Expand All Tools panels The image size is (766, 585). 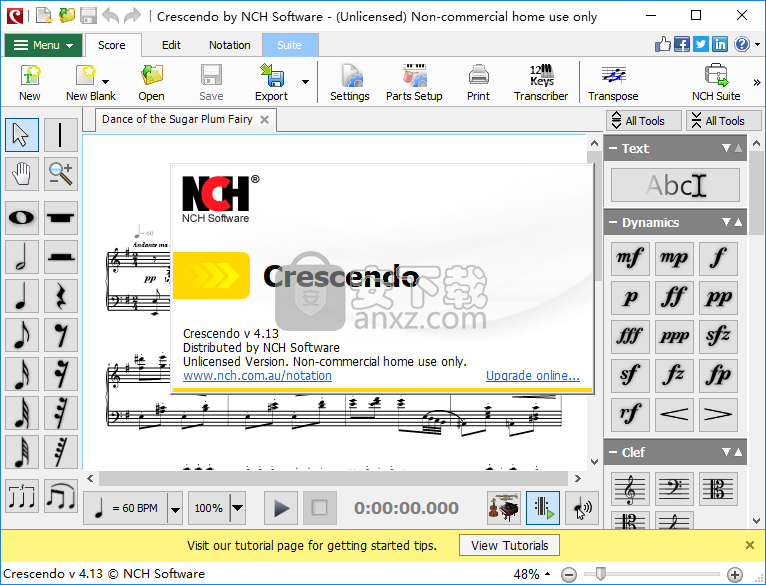point(644,121)
